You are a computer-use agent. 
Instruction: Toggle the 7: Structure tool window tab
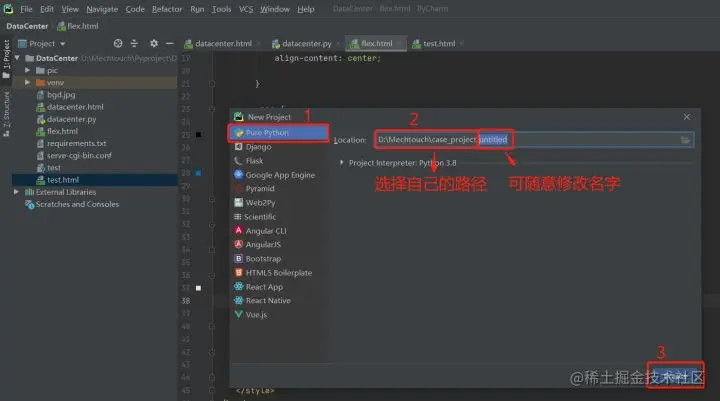(6, 113)
